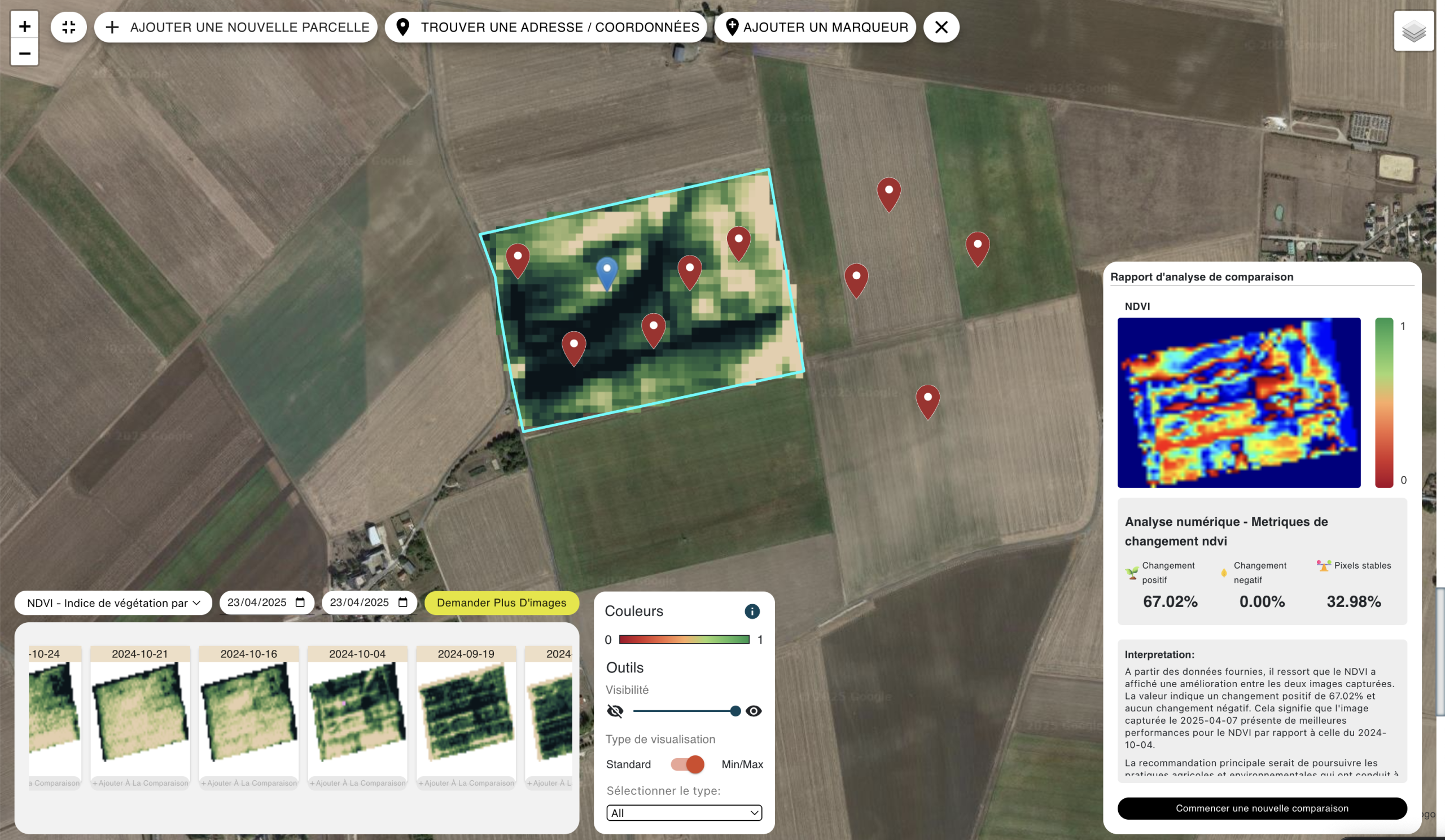Image resolution: width=1445 pixels, height=840 pixels.
Task: Open calendar picker of second date field
Action: pyautogui.click(x=402, y=602)
